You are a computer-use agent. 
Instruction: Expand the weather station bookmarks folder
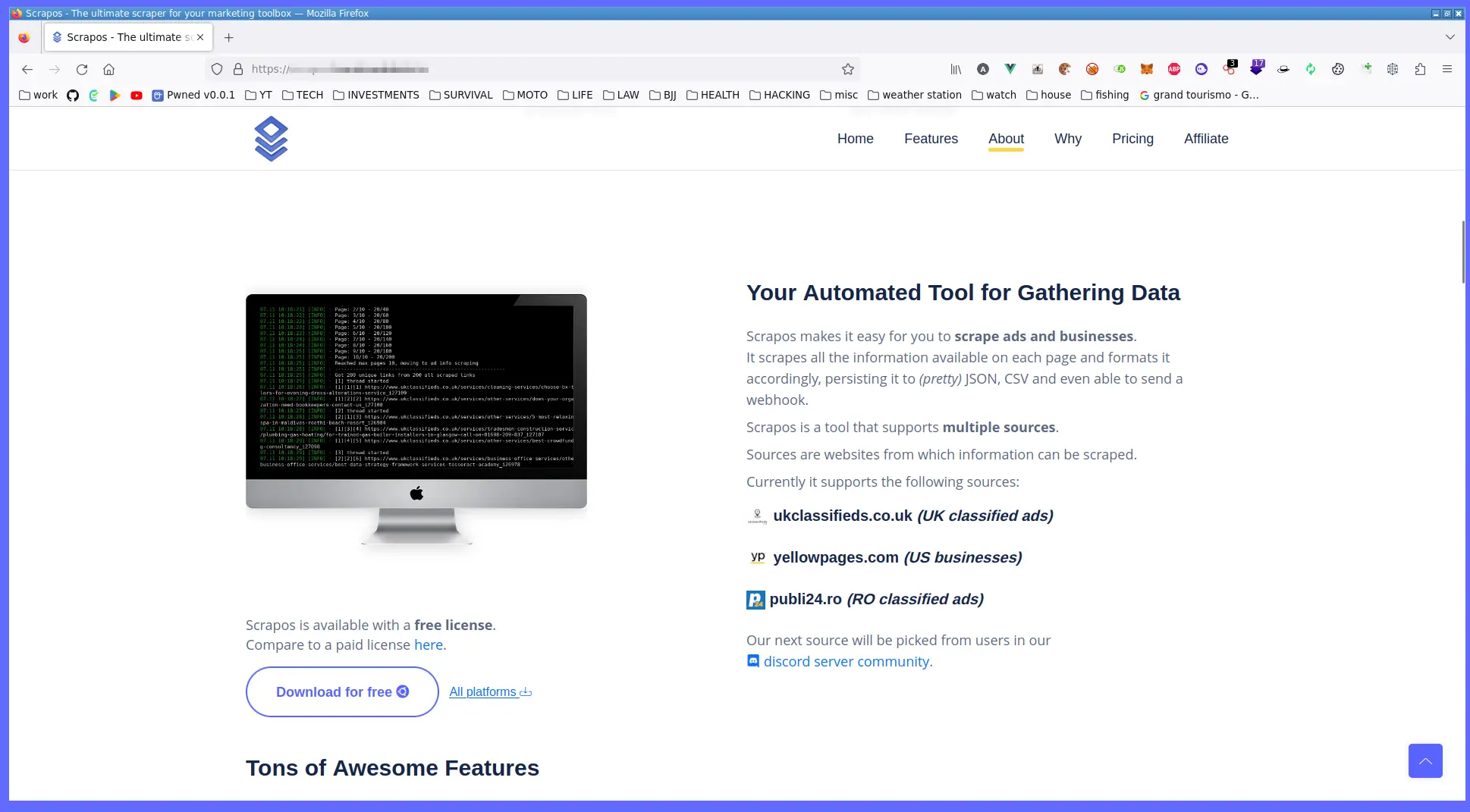[x=915, y=95]
